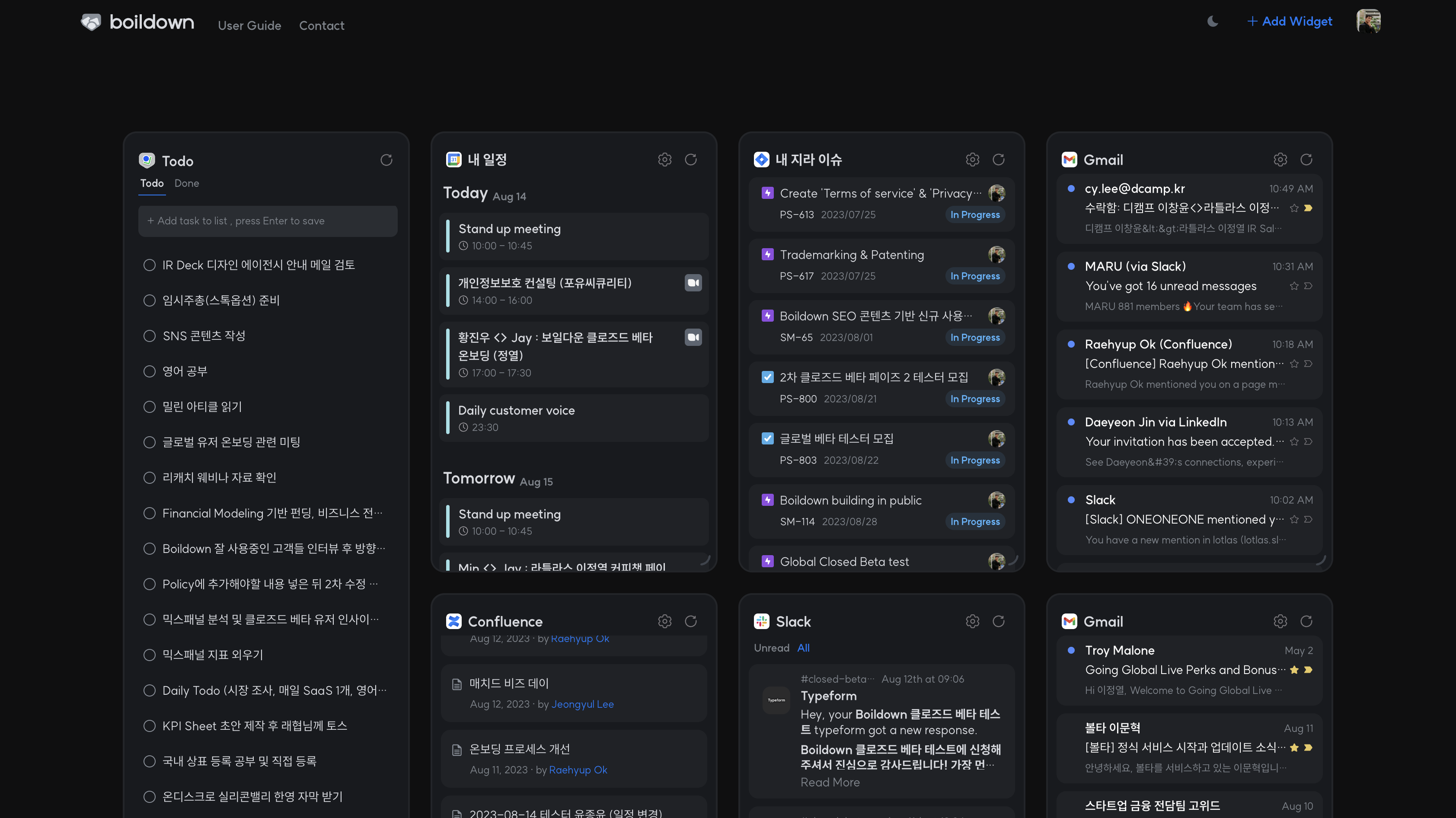Refresh the Slack widget

998,621
